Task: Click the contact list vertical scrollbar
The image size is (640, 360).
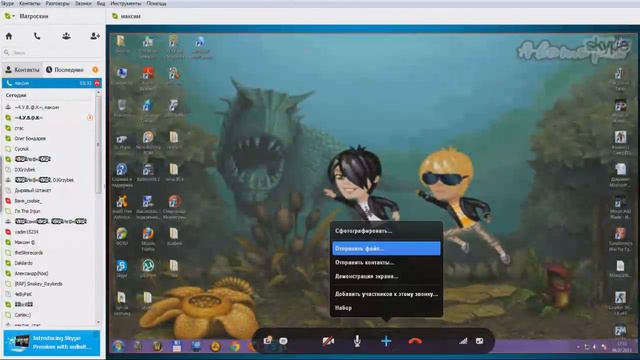Action: coord(98,145)
